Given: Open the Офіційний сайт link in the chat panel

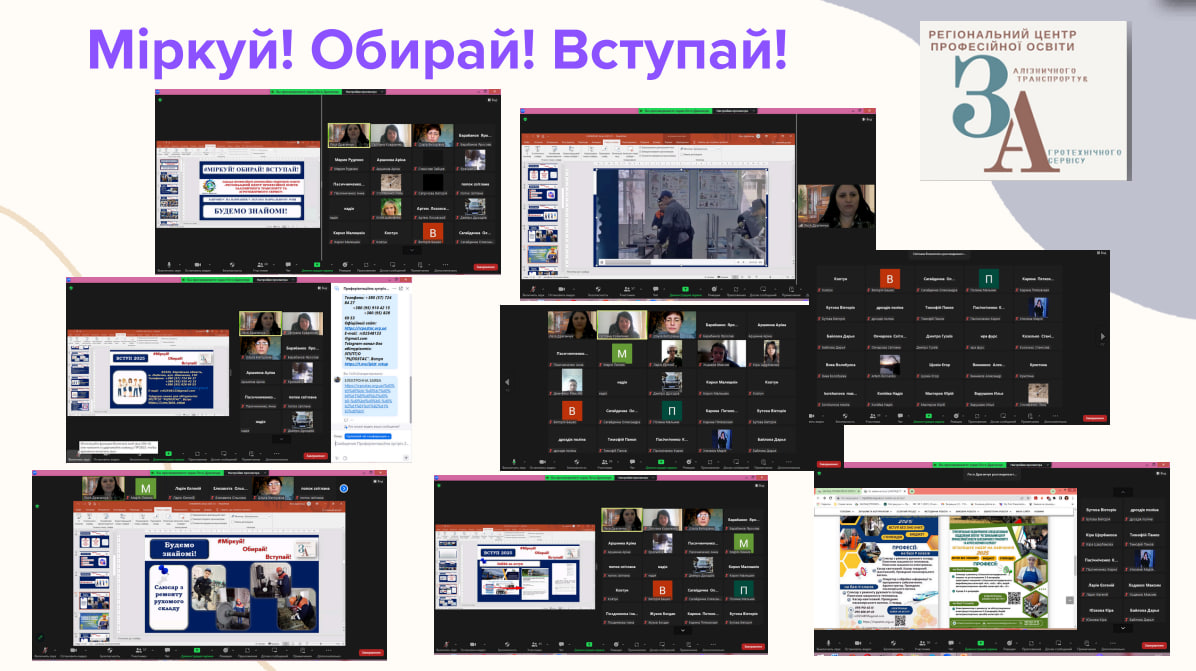Looking at the screenshot, I should pos(365,329).
